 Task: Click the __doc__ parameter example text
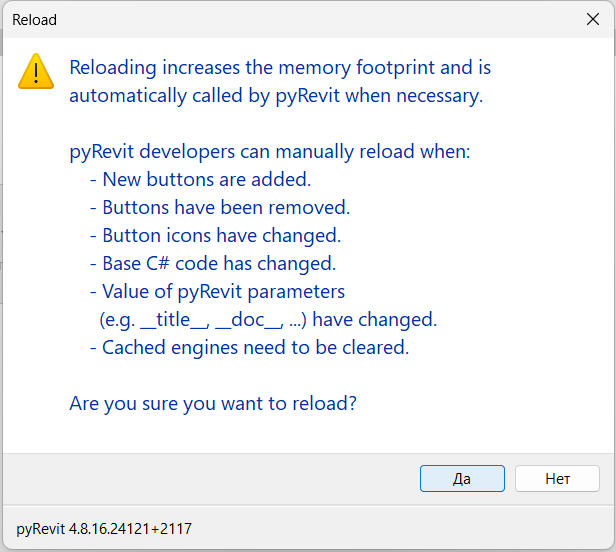click(249, 321)
